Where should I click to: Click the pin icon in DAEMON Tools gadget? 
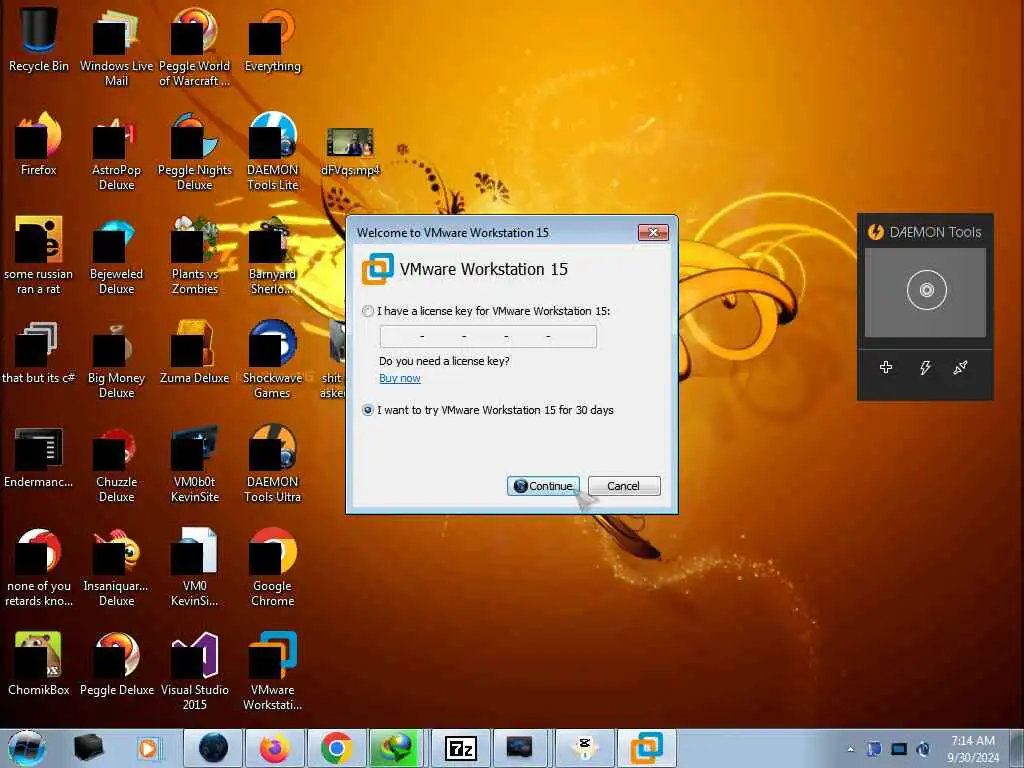pyautogui.click(x=960, y=367)
